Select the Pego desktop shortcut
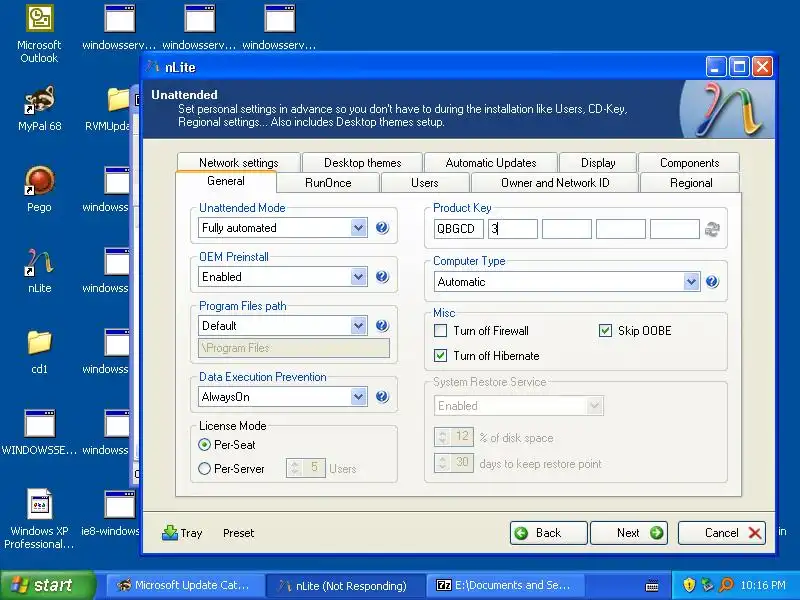 tap(39, 189)
